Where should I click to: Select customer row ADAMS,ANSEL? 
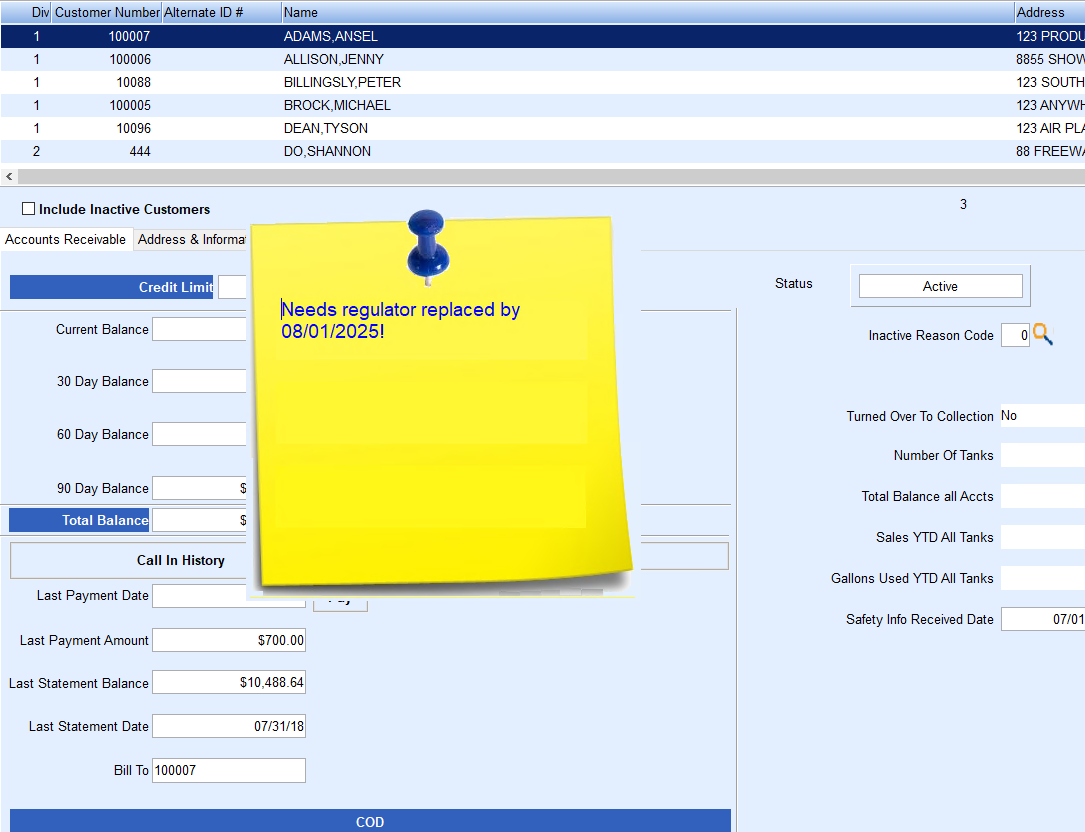click(542, 36)
